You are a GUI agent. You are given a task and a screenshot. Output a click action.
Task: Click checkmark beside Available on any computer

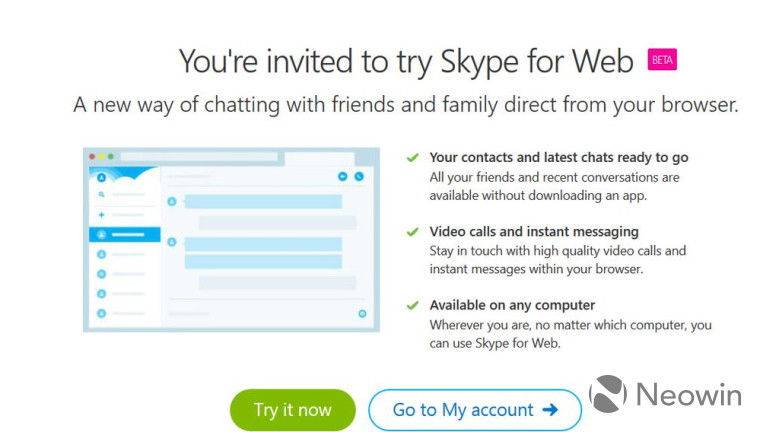(x=412, y=305)
